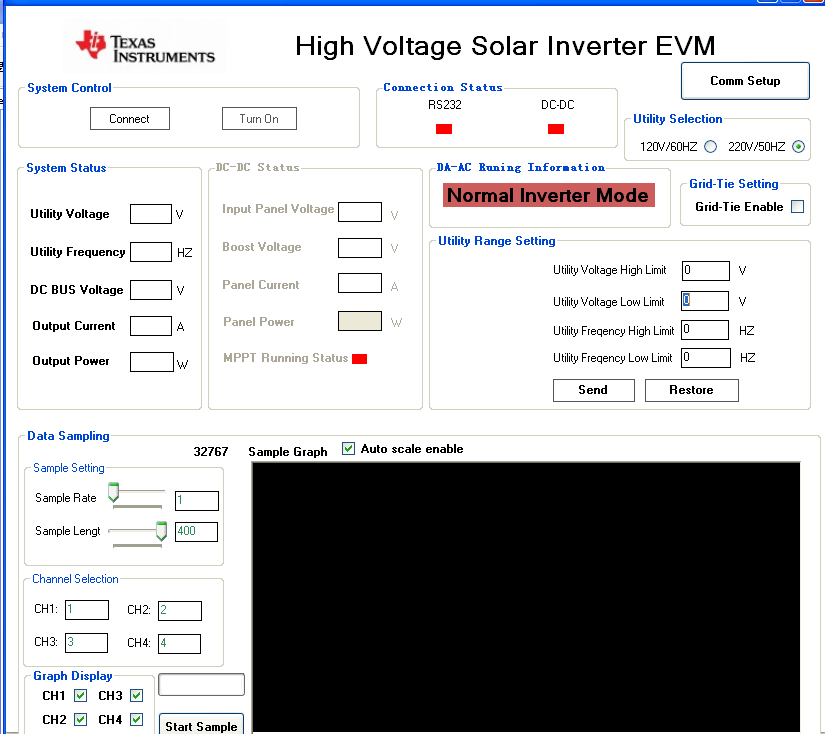
Task: Restore the utility range settings
Action: tap(692, 390)
